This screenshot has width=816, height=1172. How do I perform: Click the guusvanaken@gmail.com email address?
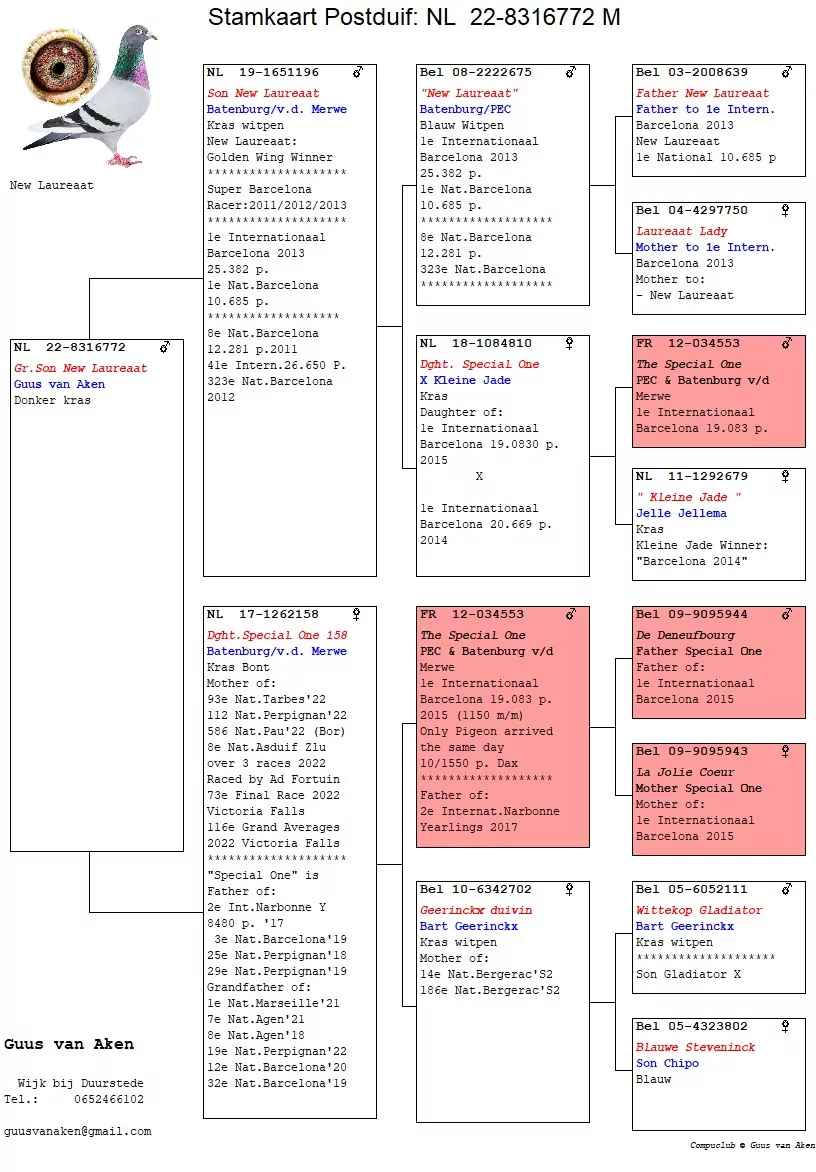pyautogui.click(x=78, y=1132)
